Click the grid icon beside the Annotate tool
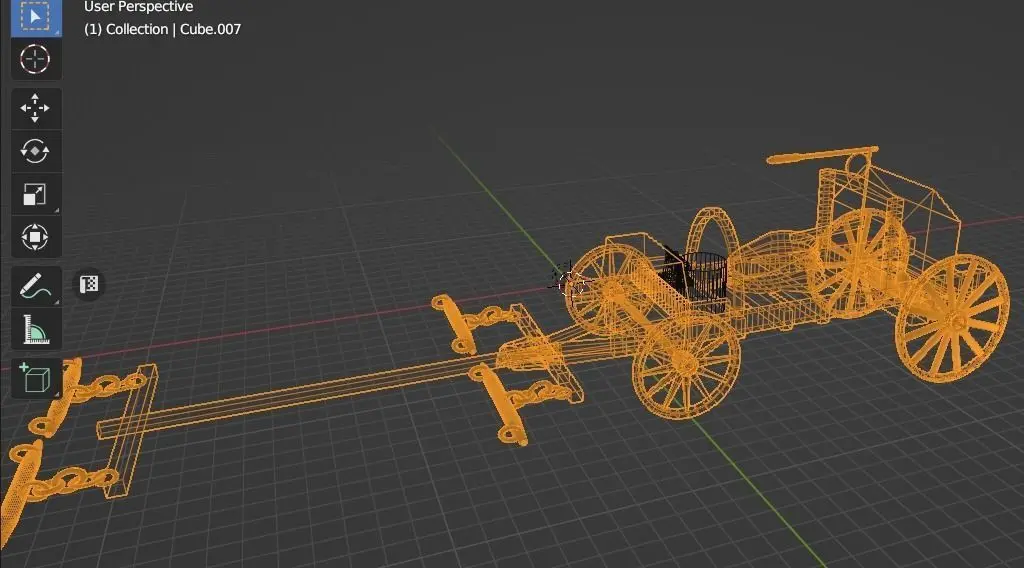 click(x=89, y=285)
